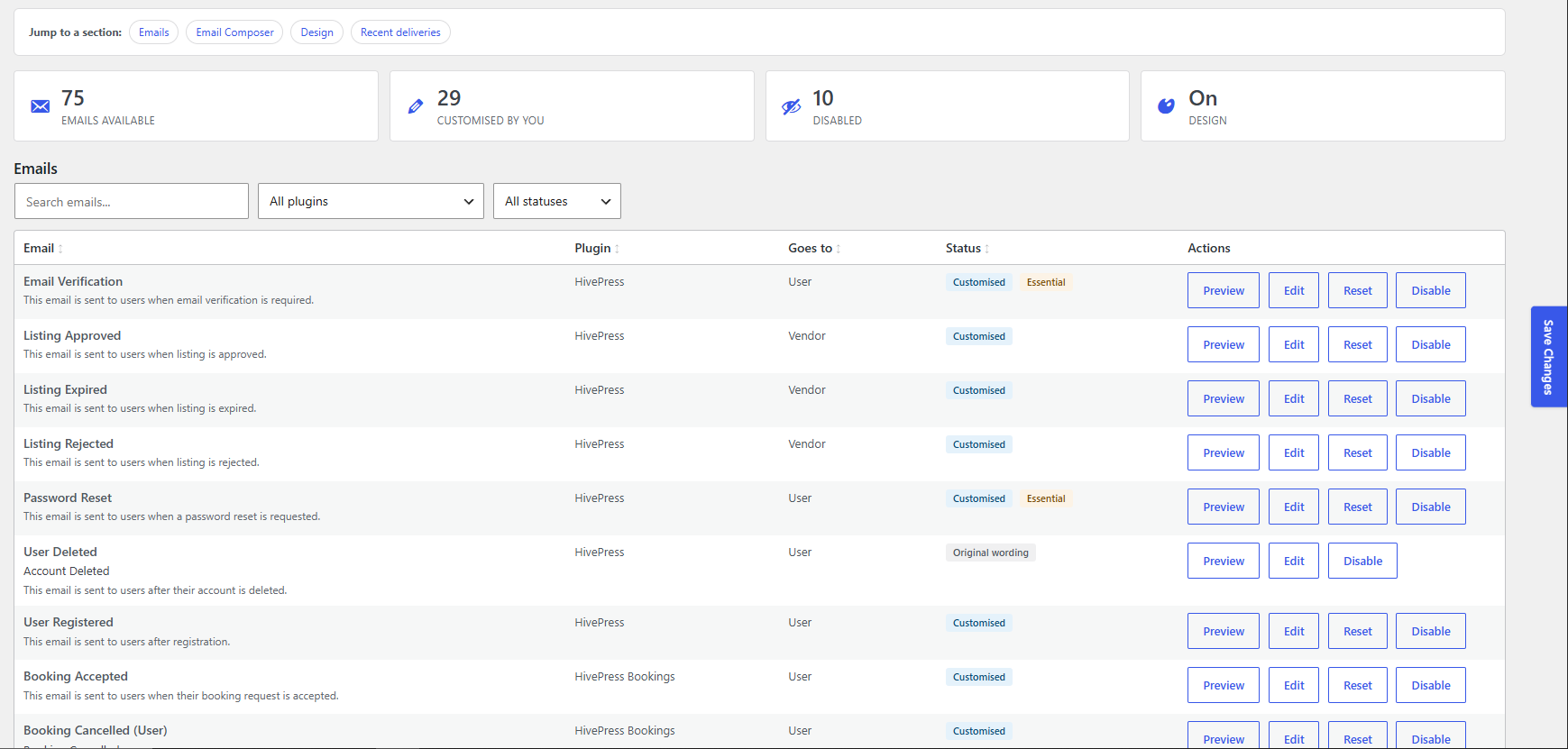Jump to the Design section

tap(316, 32)
